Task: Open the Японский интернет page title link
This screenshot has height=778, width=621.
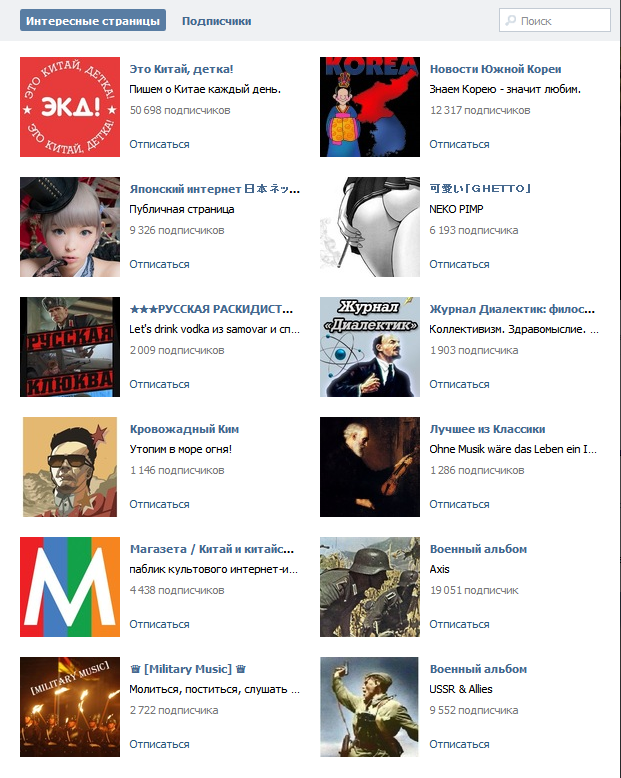Action: coord(215,189)
